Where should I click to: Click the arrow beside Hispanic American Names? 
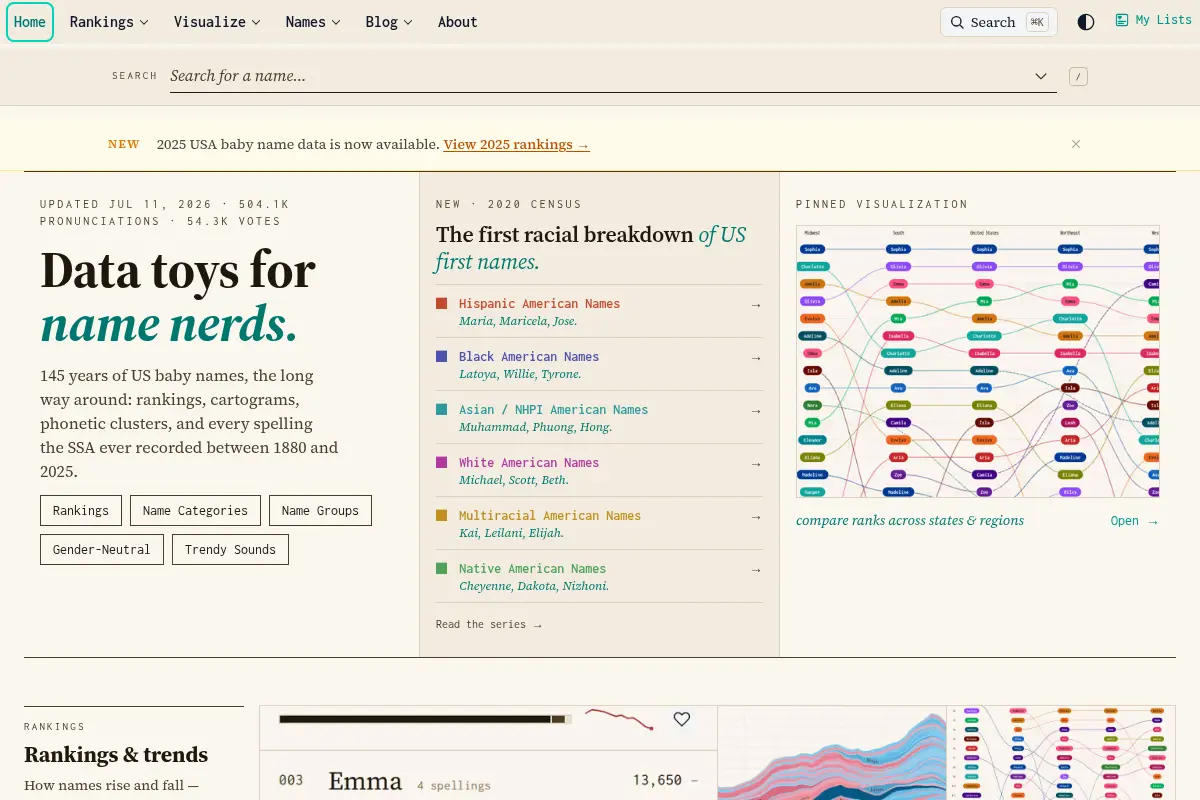[756, 305]
